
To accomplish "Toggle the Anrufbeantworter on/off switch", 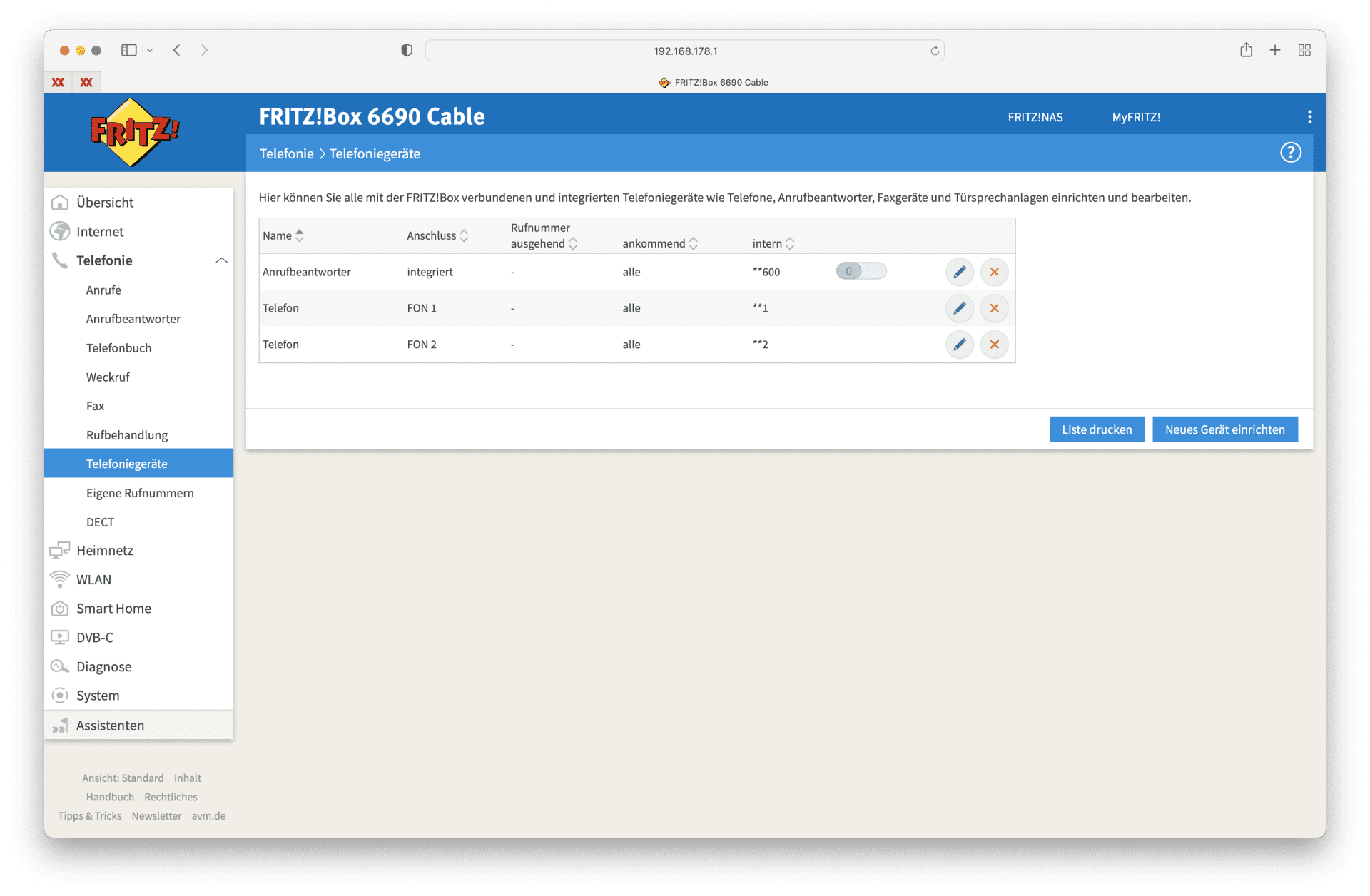I will click(x=861, y=271).
